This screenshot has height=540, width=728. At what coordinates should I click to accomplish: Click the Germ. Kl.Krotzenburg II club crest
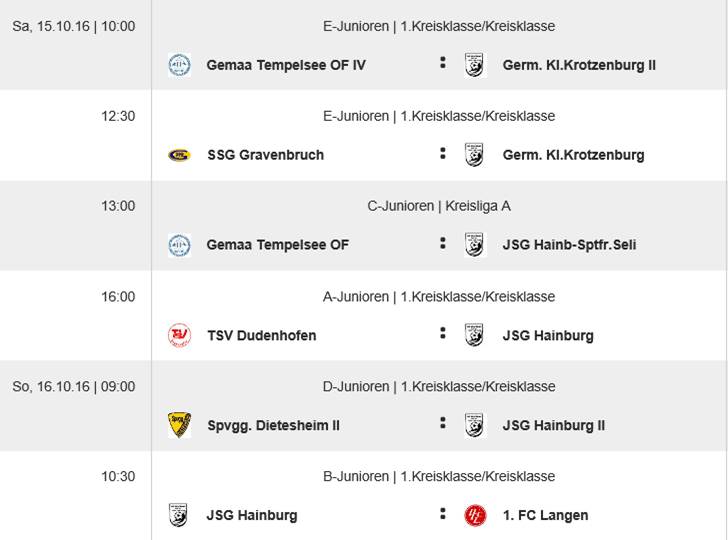tap(474, 65)
